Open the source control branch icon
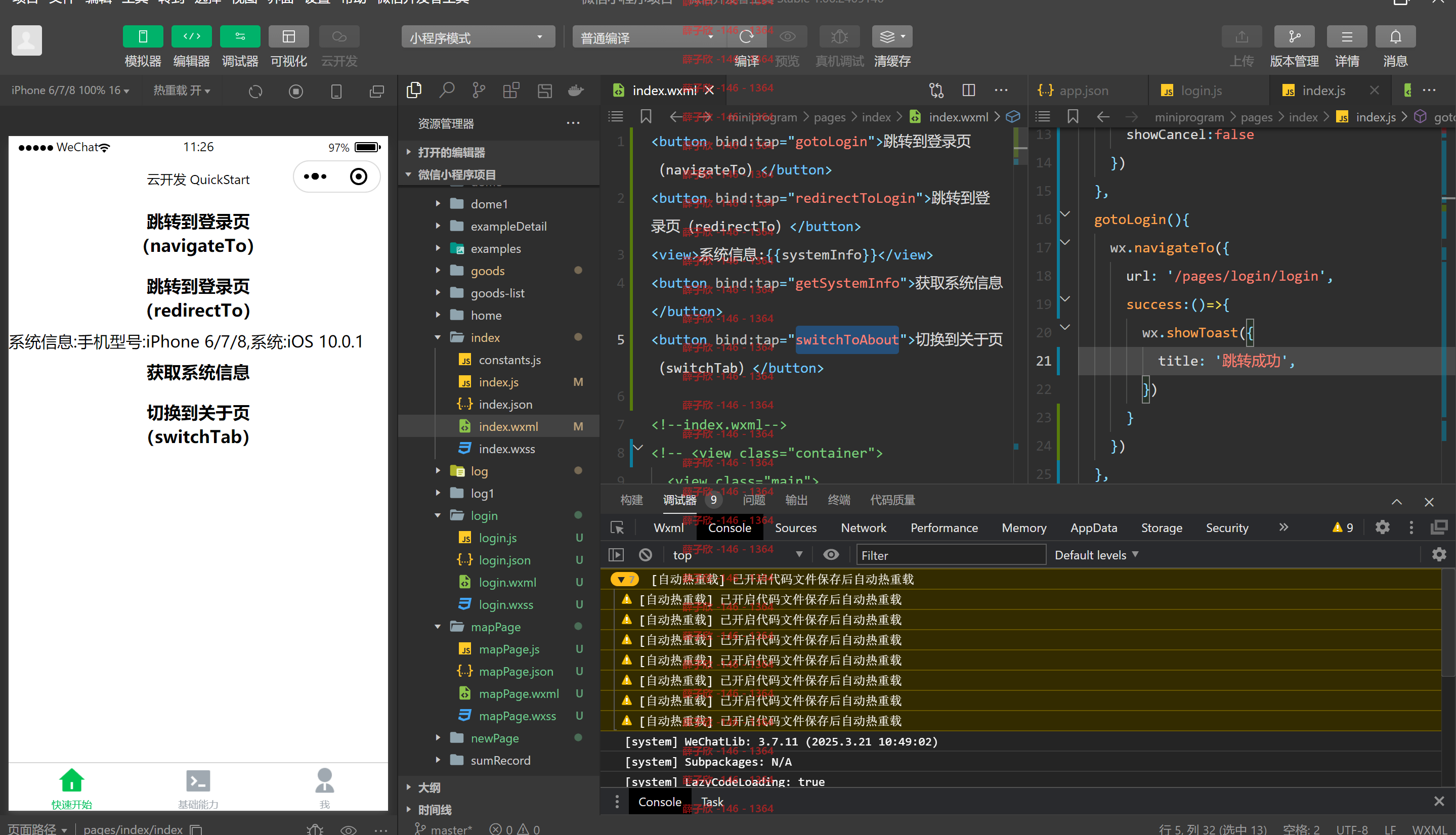Viewport: 1456px width, 835px height. tap(478, 90)
